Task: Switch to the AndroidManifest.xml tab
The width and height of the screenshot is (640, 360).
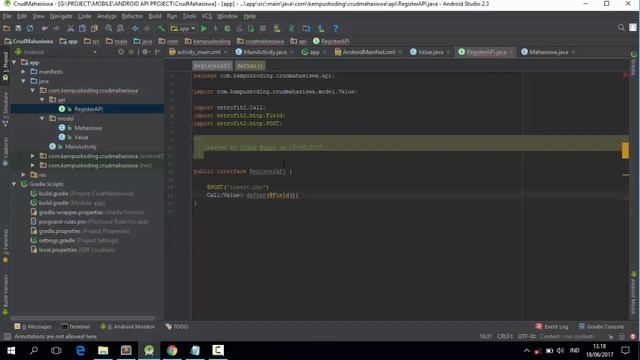Action: coord(369,52)
